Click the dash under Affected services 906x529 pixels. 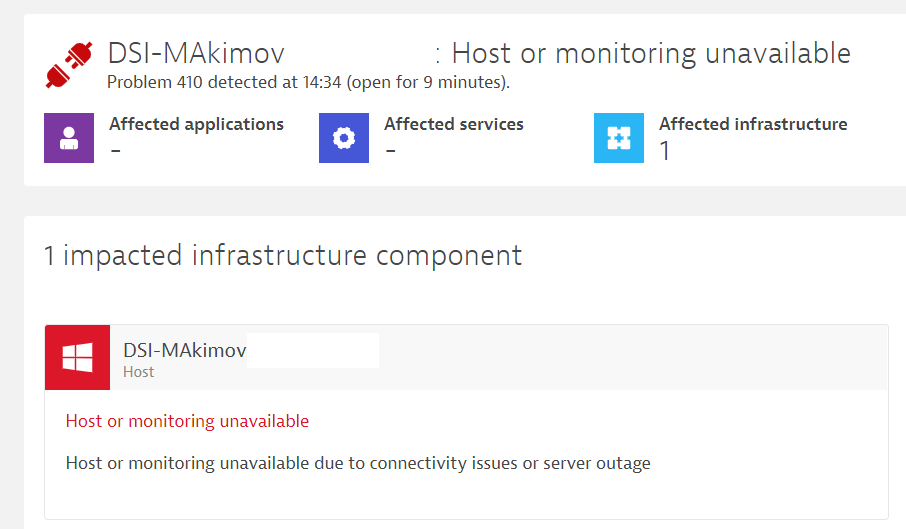coord(391,151)
